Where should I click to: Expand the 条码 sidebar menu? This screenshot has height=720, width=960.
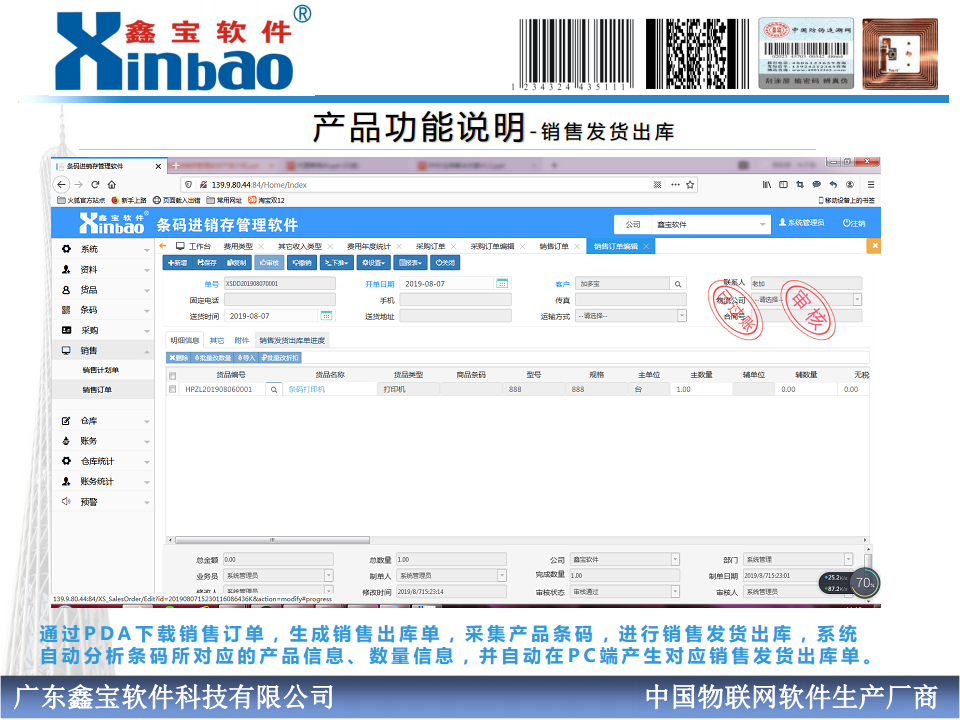tap(104, 310)
